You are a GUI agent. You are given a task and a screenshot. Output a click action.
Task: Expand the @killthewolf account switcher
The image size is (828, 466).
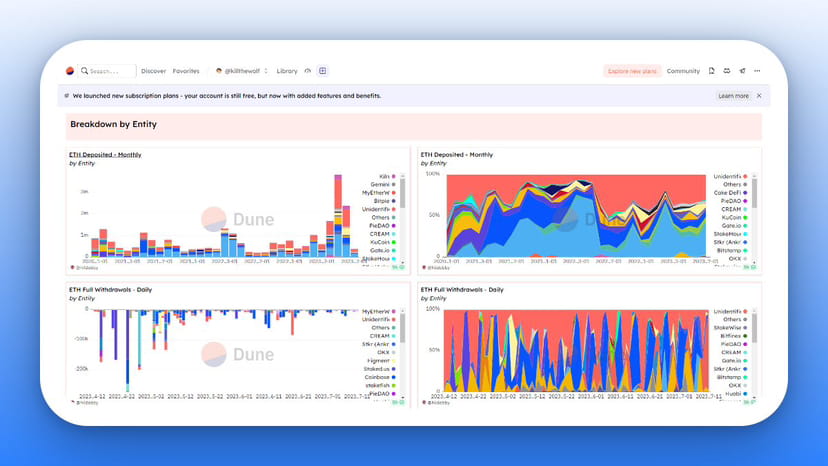[x=242, y=71]
